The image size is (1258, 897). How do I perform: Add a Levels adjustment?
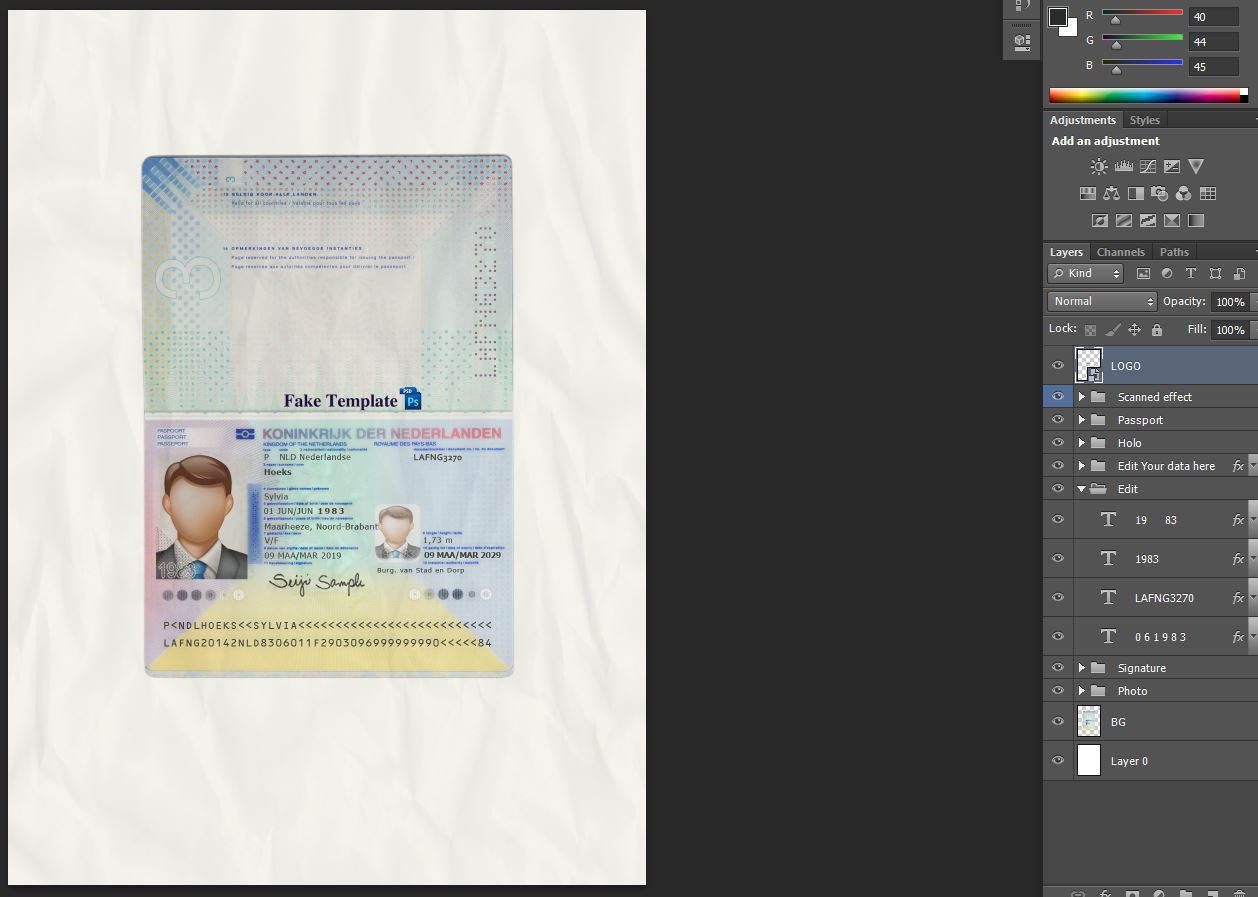point(1124,166)
